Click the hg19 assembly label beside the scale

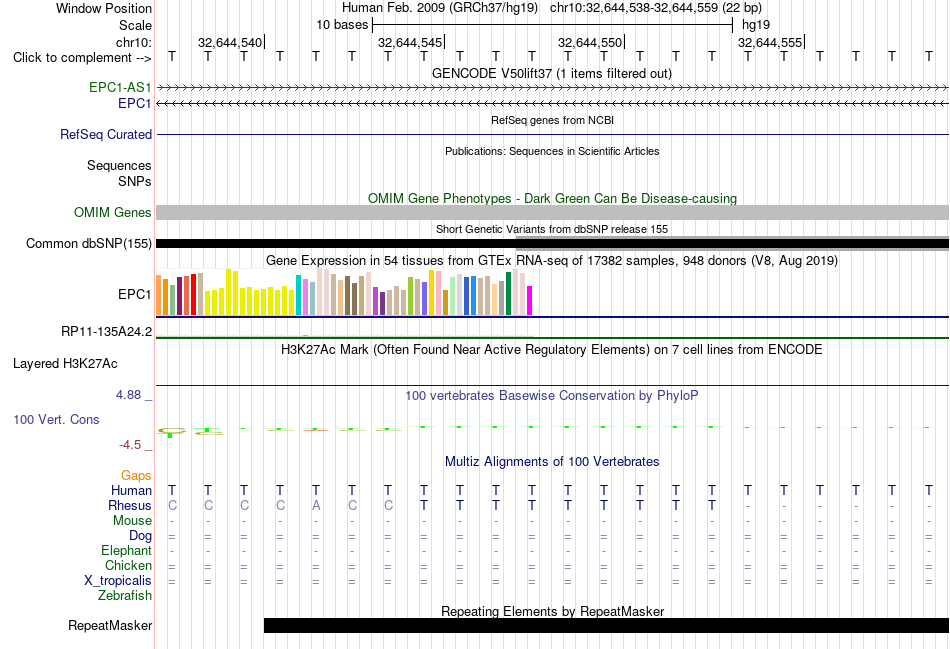[756, 25]
